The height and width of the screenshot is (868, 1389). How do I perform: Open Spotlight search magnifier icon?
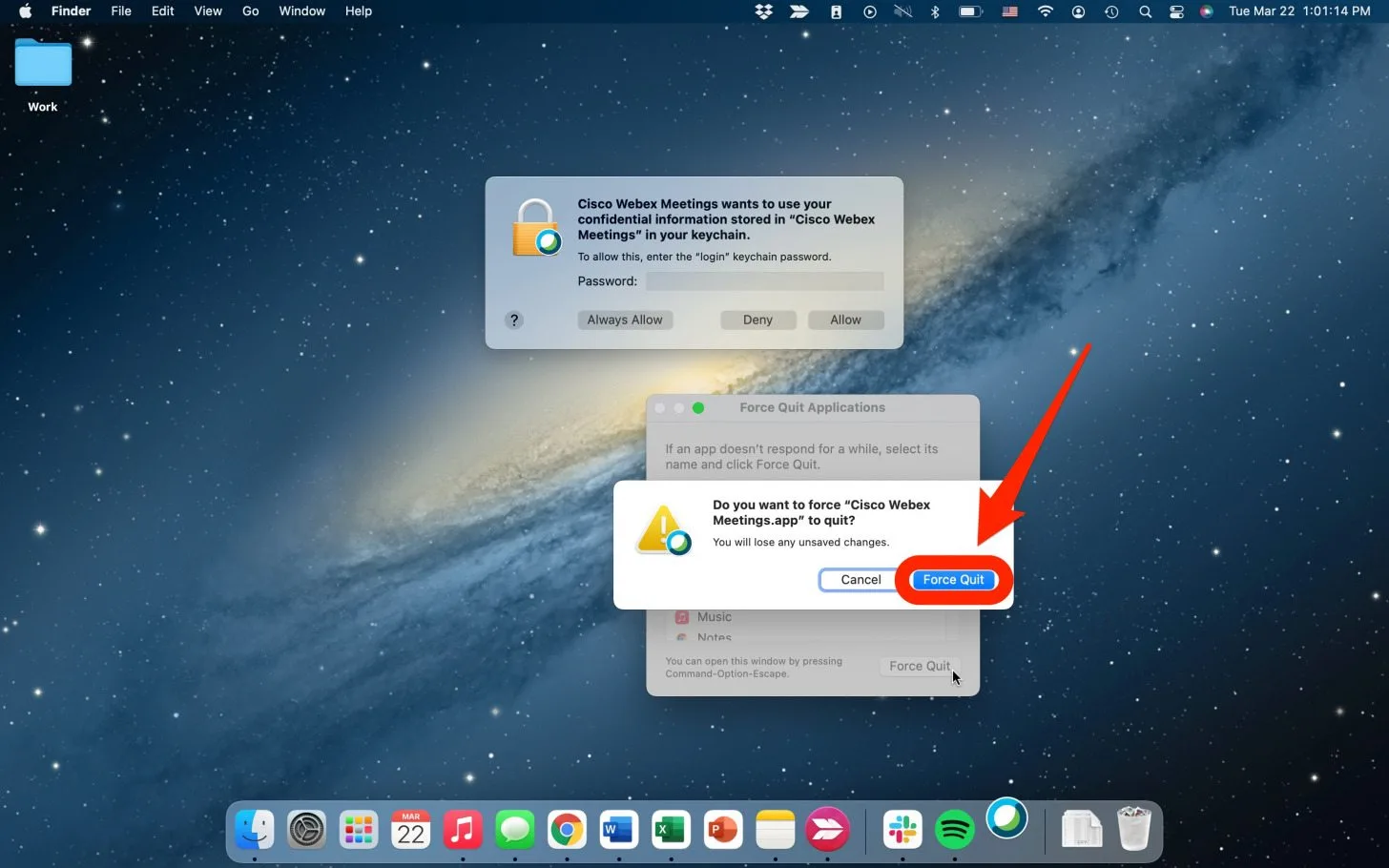(x=1145, y=11)
